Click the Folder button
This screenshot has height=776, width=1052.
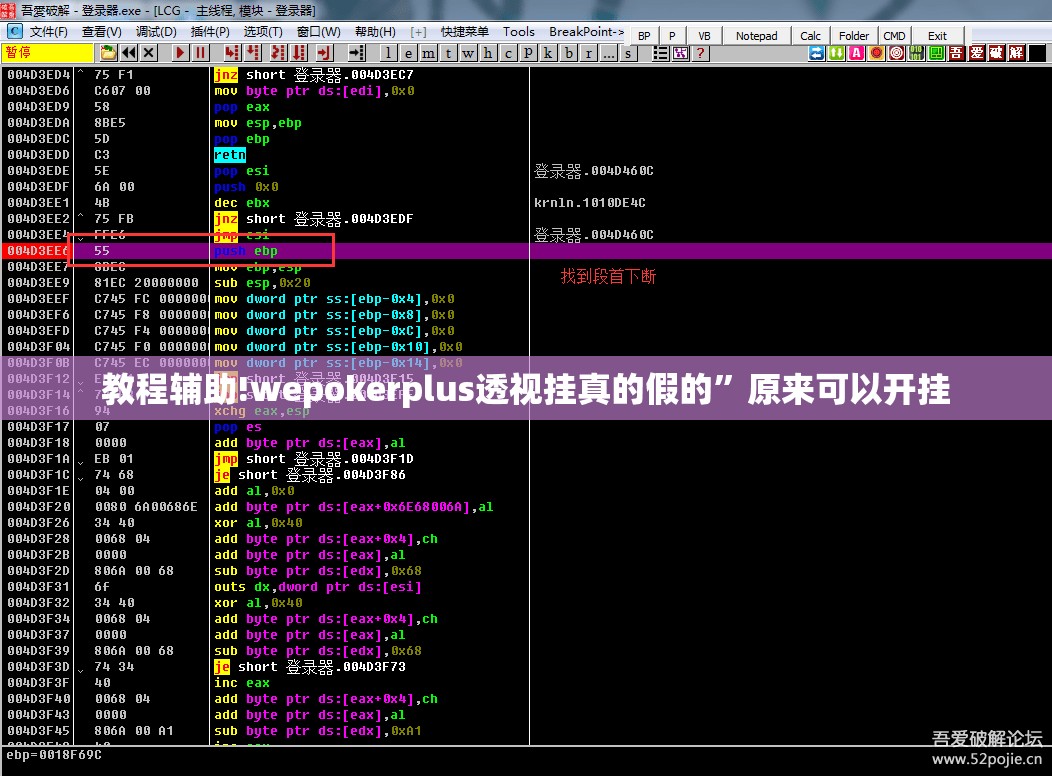tap(854, 36)
